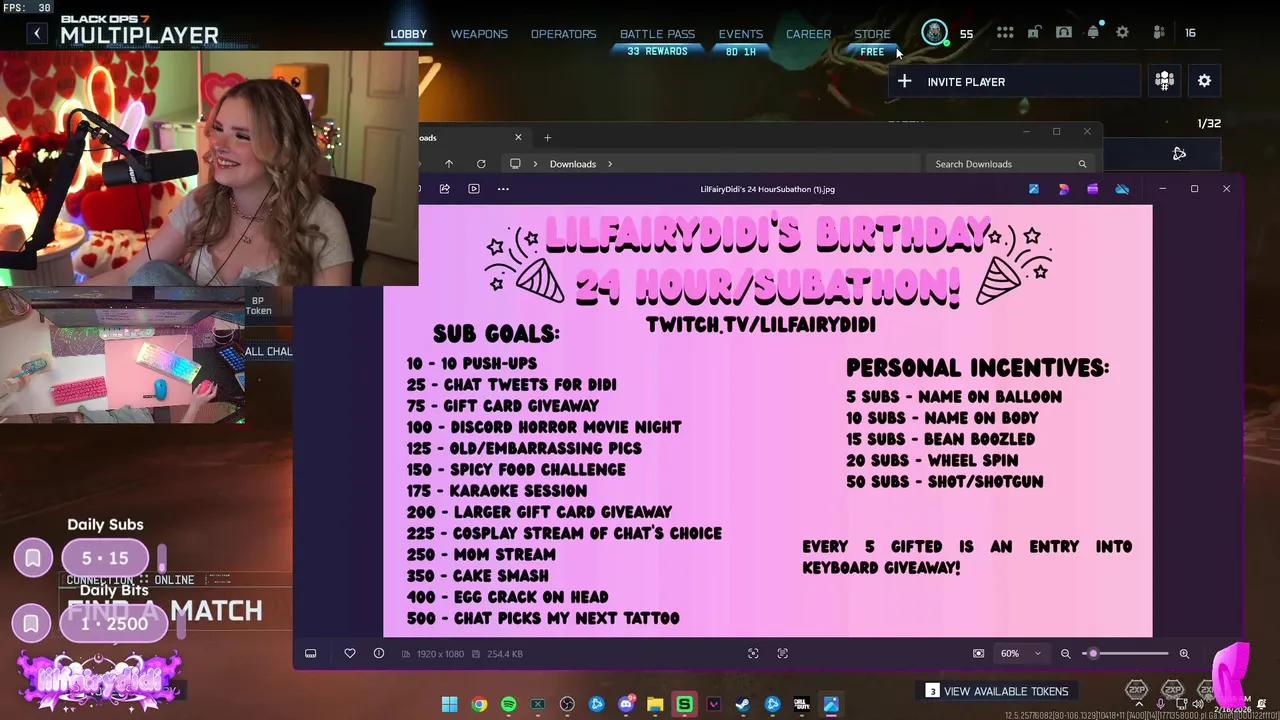Click the Photos edit image icon

1033,189
